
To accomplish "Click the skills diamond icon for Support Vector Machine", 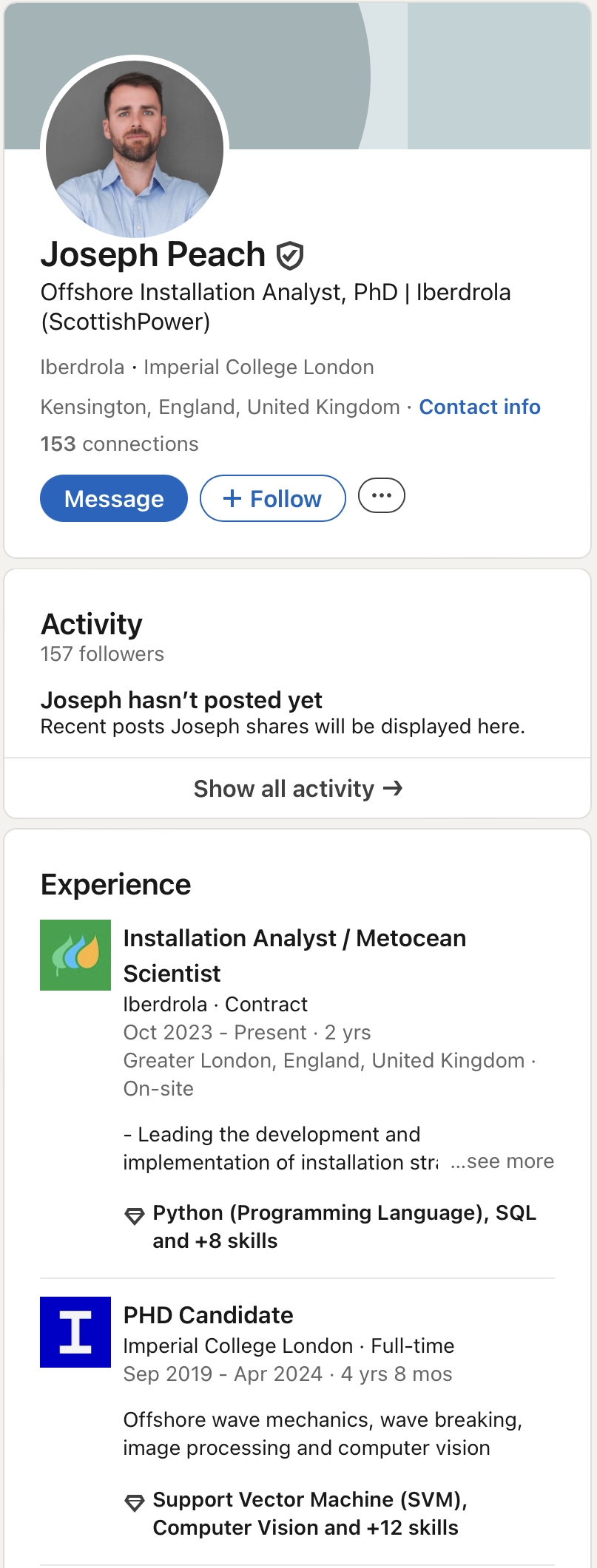I will pos(134,1502).
